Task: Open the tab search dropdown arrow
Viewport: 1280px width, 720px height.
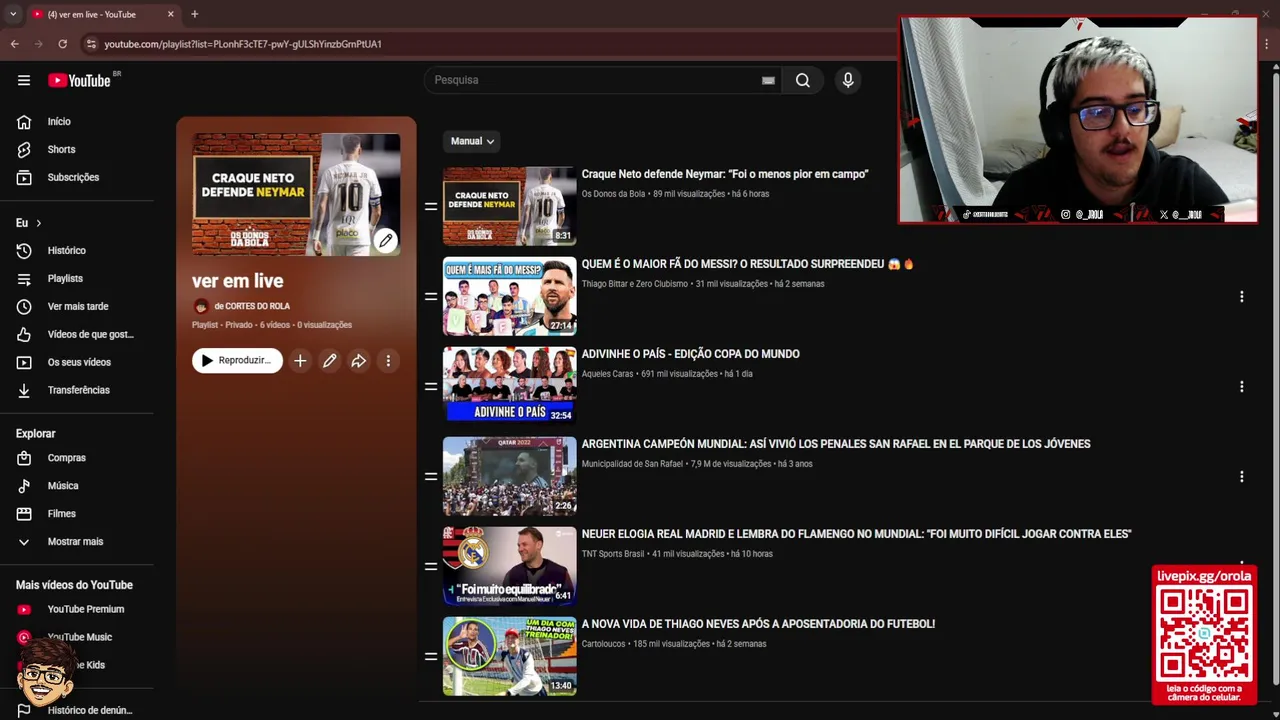Action: point(13,14)
